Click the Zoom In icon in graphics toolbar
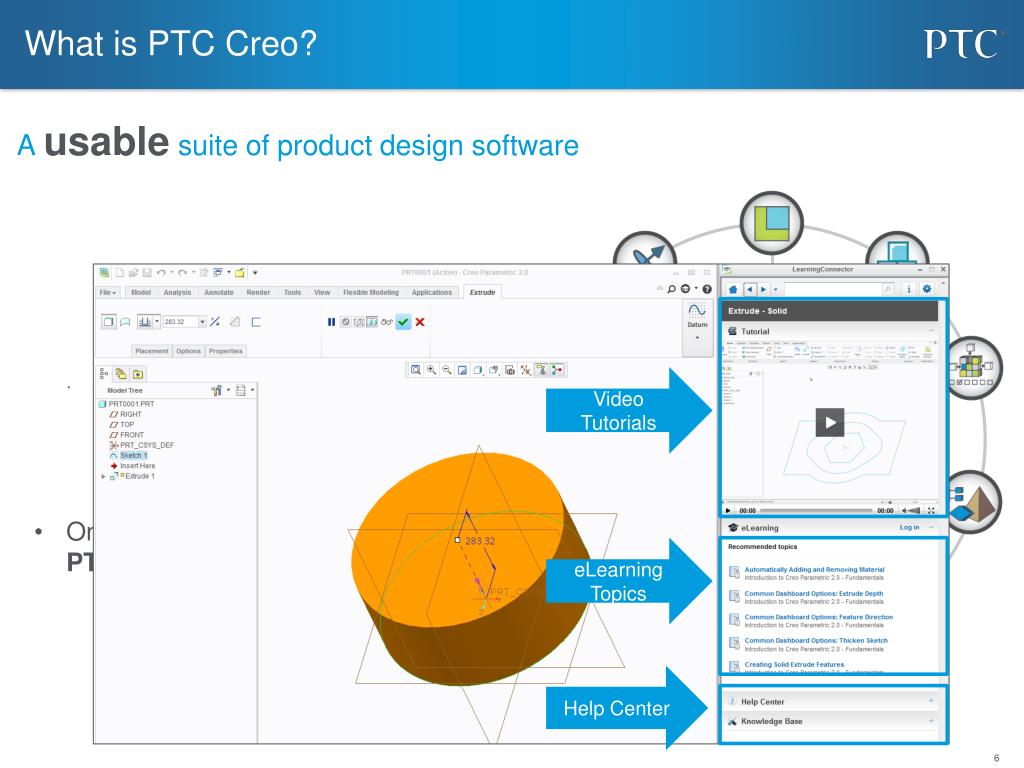This screenshot has height=768, width=1024. [x=431, y=370]
